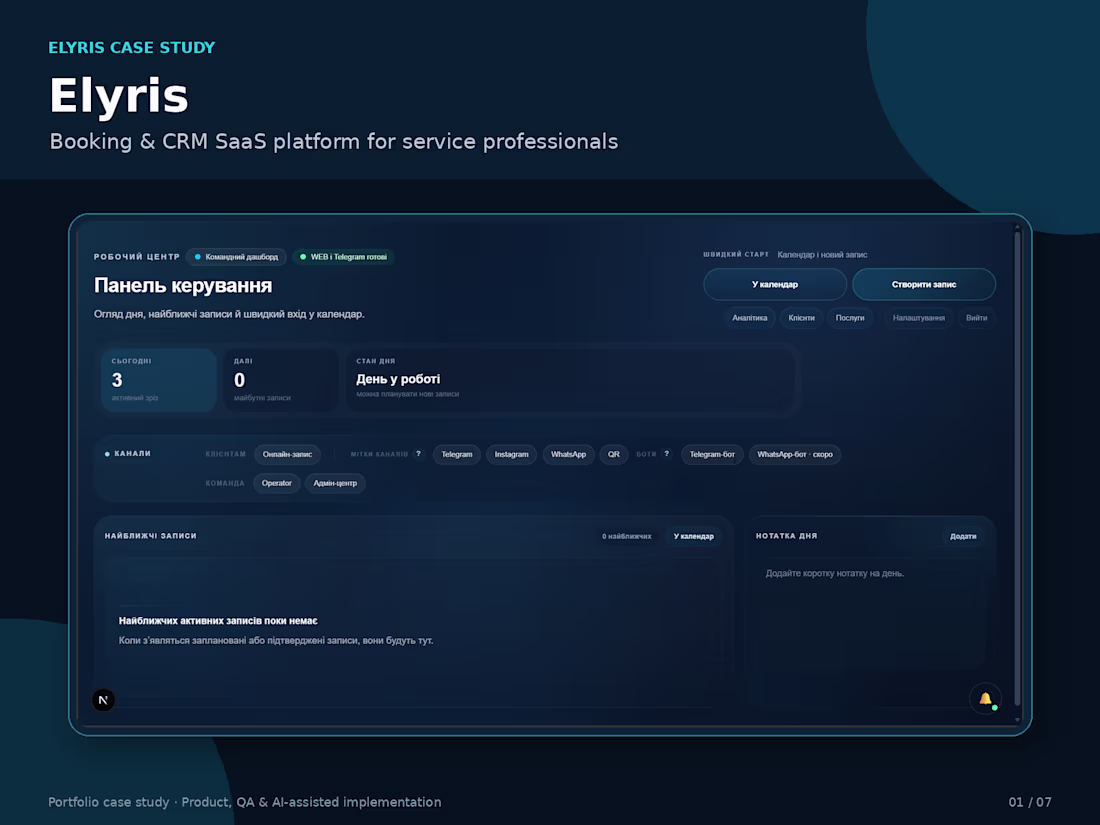Viewport: 1100px width, 825px height.
Task: Select the Онлайн-запис chip
Action: (x=287, y=455)
